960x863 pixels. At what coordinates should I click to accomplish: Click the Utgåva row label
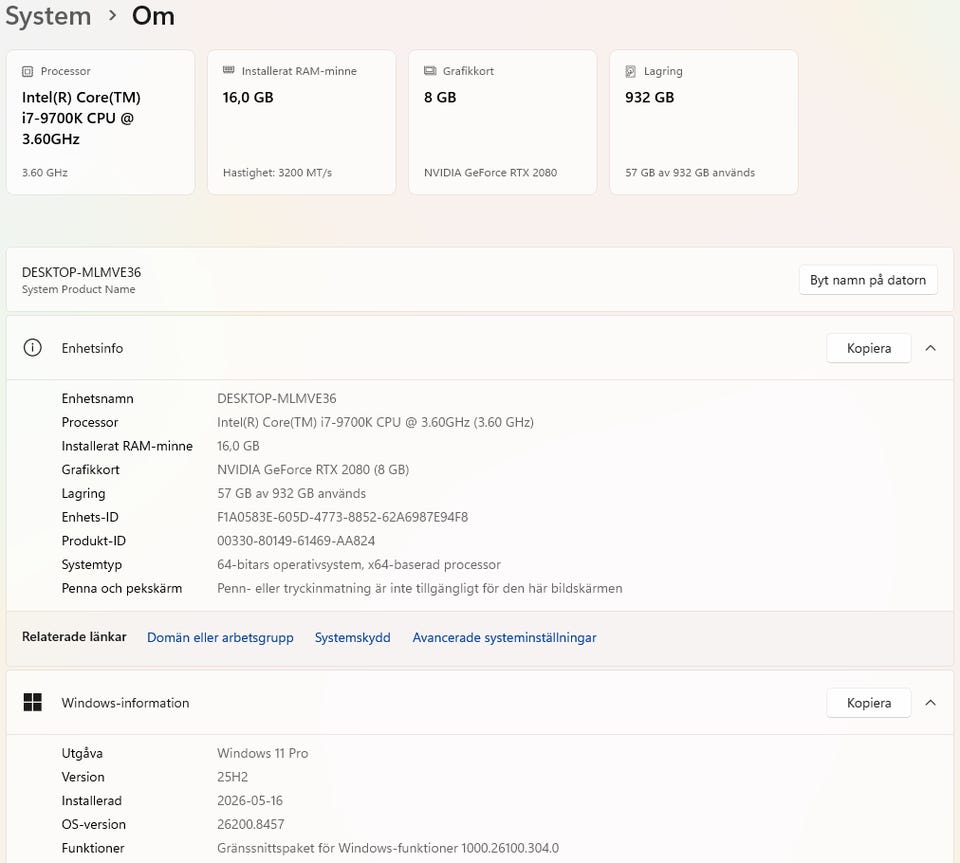(82, 753)
